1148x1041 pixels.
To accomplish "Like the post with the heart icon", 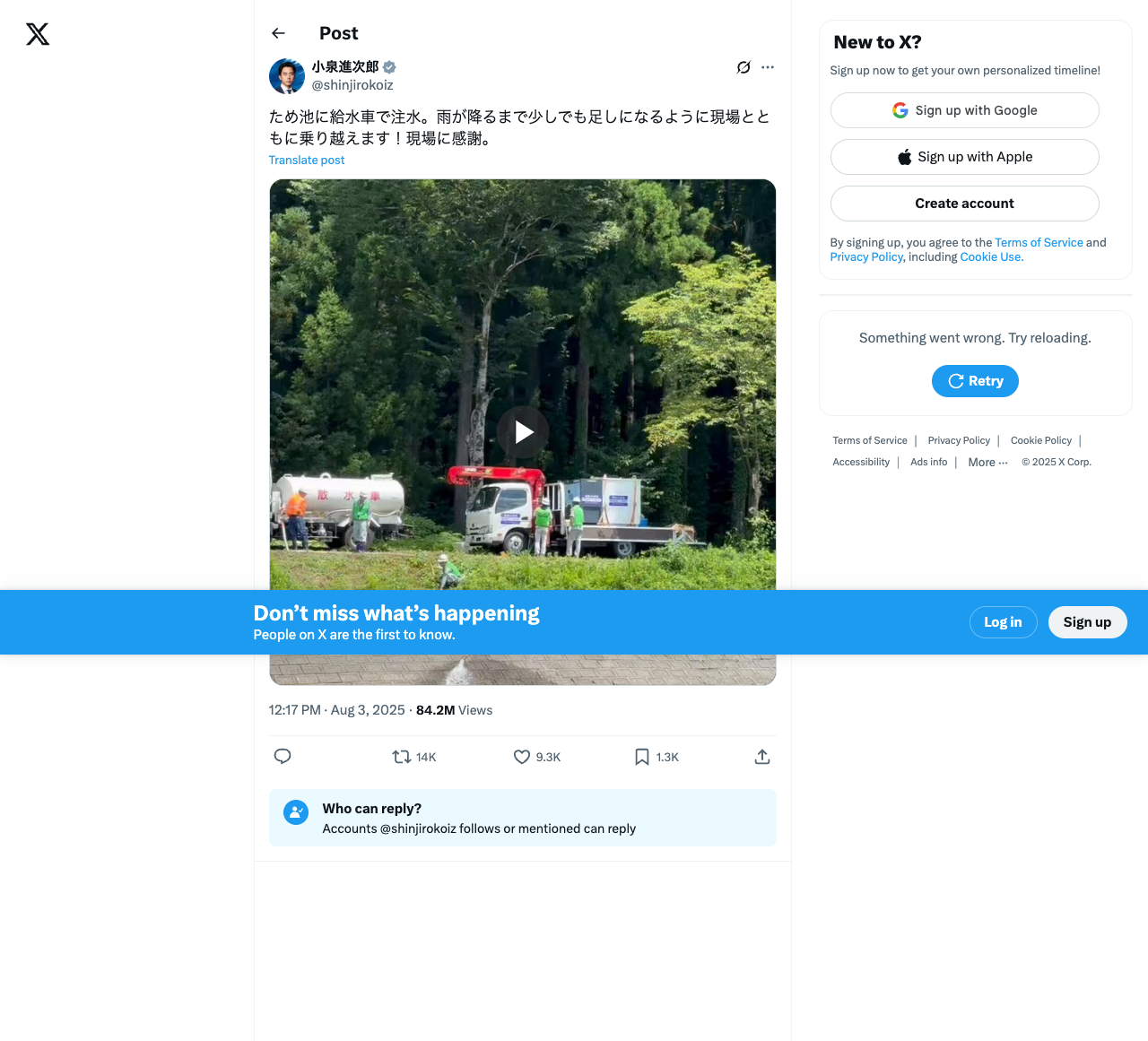I will (522, 757).
